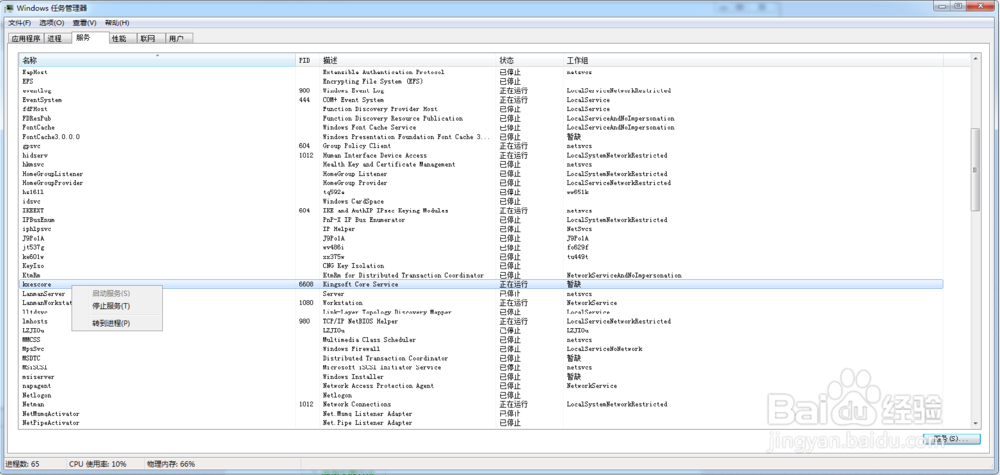Open the 帮助(H) menu
The height and width of the screenshot is (475, 1000).
pyautogui.click(x=117, y=23)
